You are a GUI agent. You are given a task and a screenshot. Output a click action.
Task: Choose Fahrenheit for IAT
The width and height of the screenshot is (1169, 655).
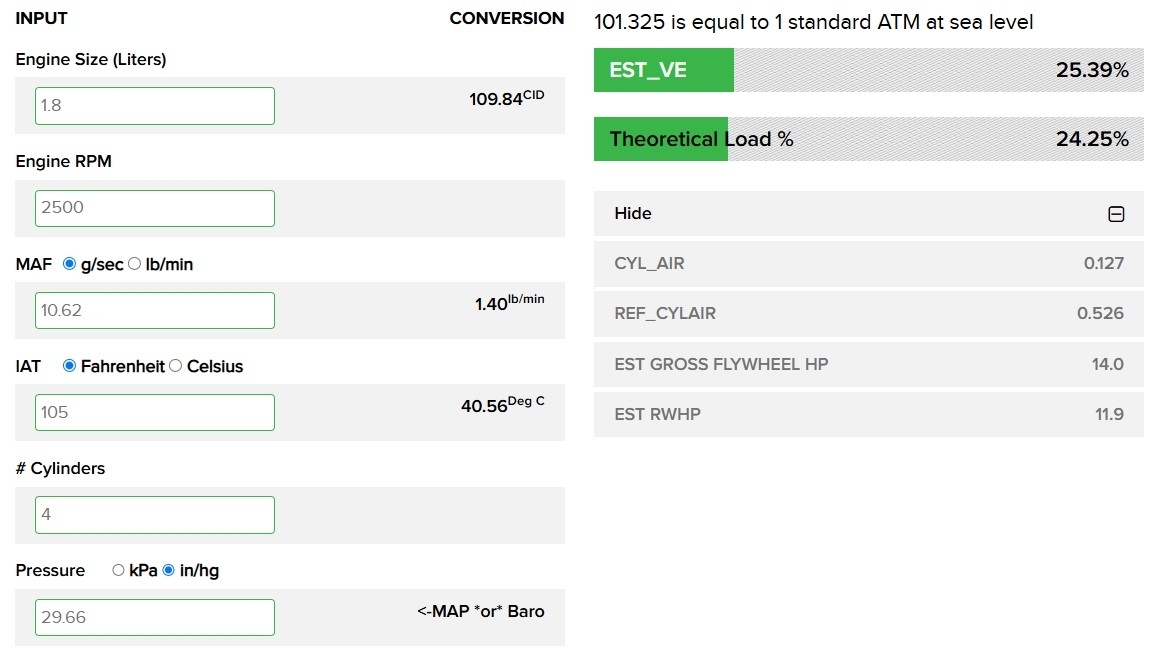[69, 366]
